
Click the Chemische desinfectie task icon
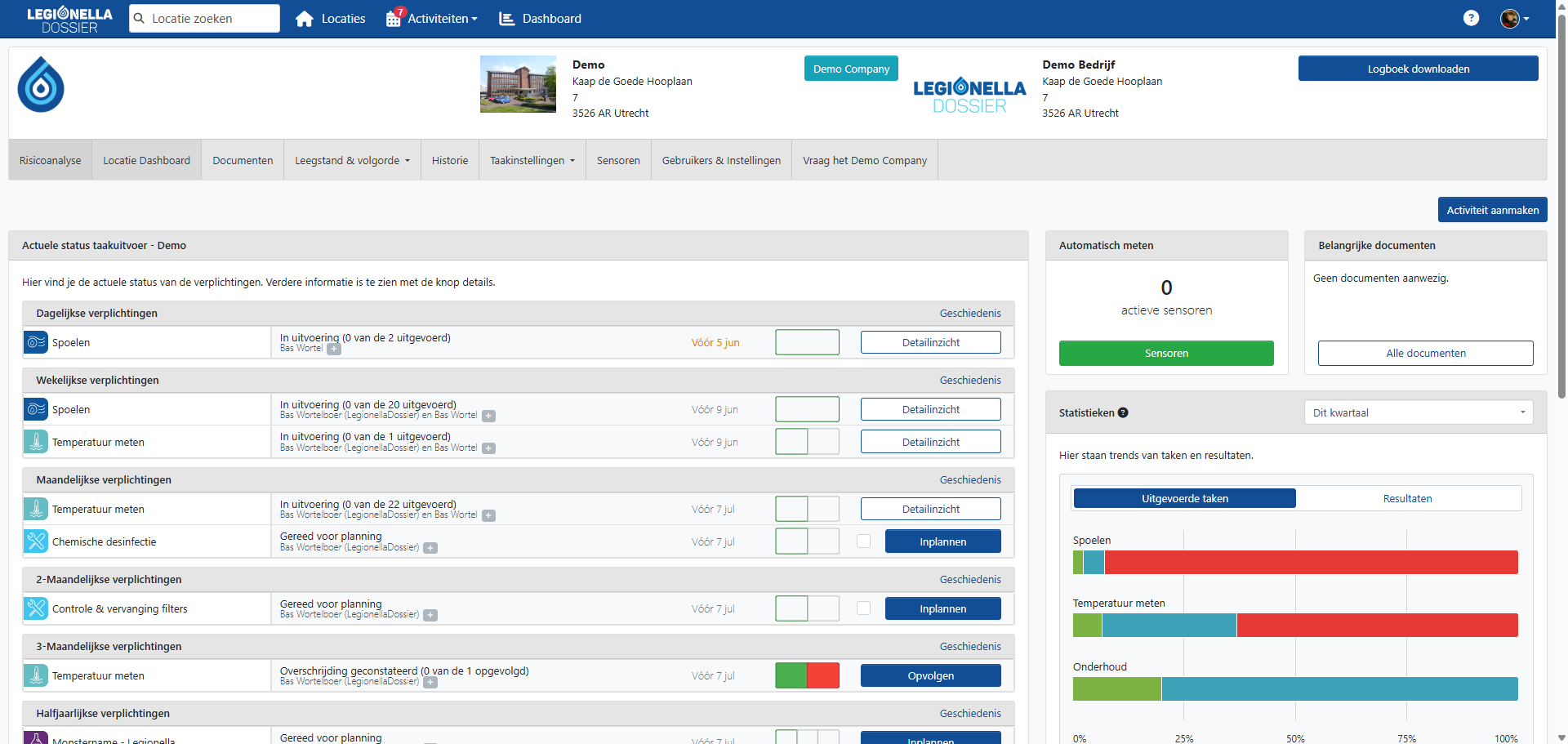click(x=36, y=541)
